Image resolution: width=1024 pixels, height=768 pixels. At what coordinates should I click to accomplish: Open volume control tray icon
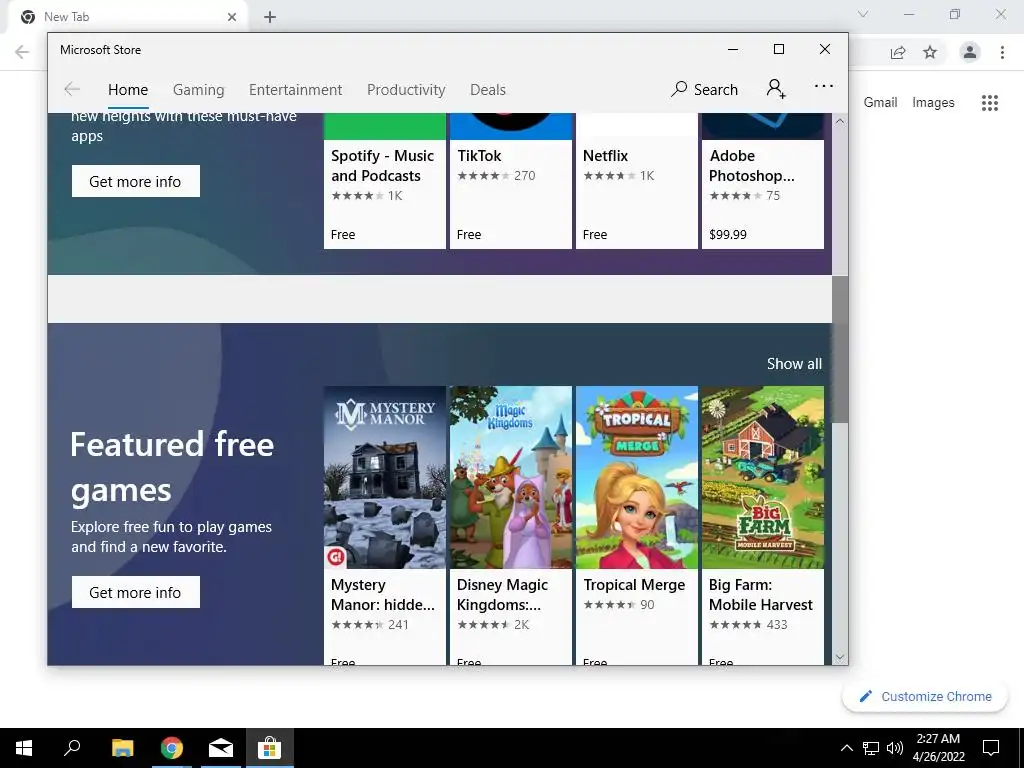(895, 748)
